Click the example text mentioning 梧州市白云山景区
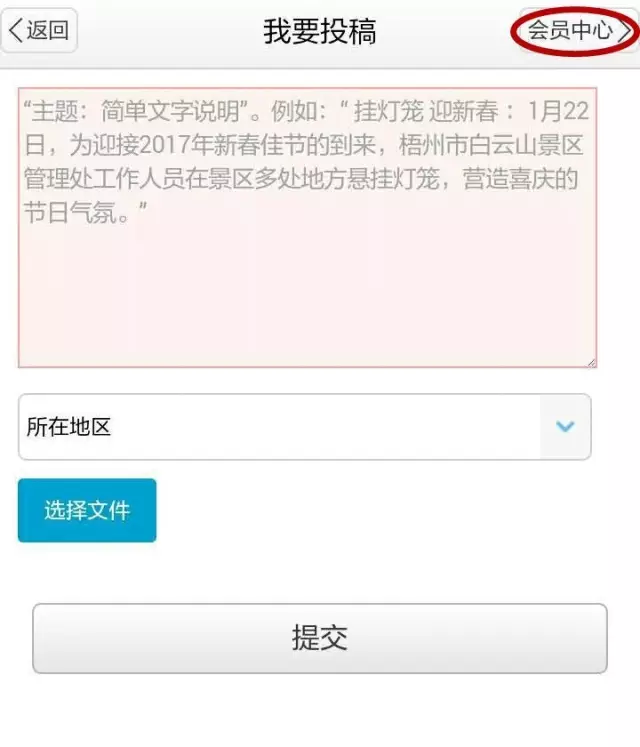Screen dimensions: 640x747 (491, 145)
